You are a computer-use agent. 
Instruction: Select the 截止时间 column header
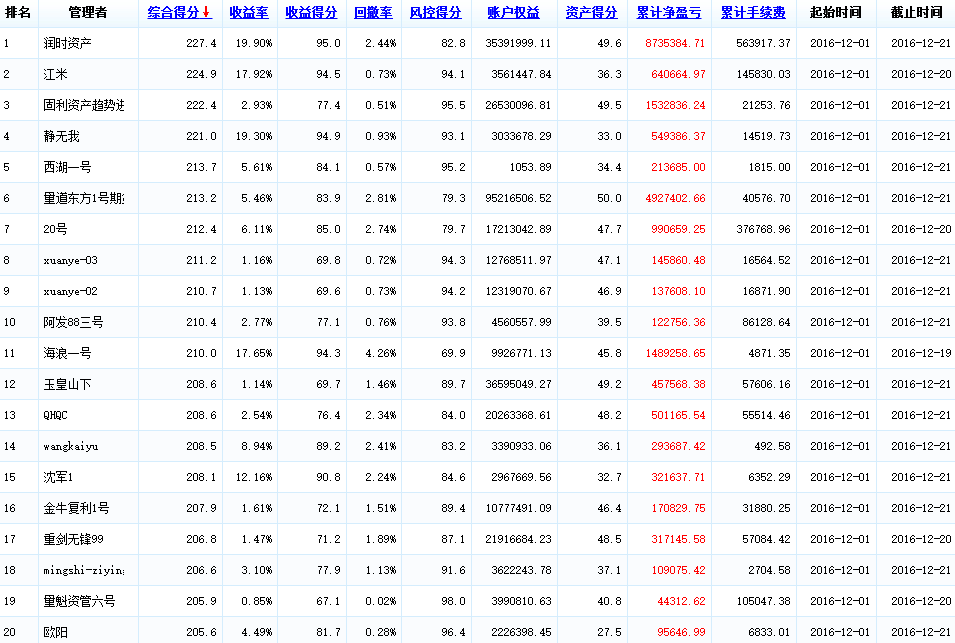pyautogui.click(x=916, y=12)
